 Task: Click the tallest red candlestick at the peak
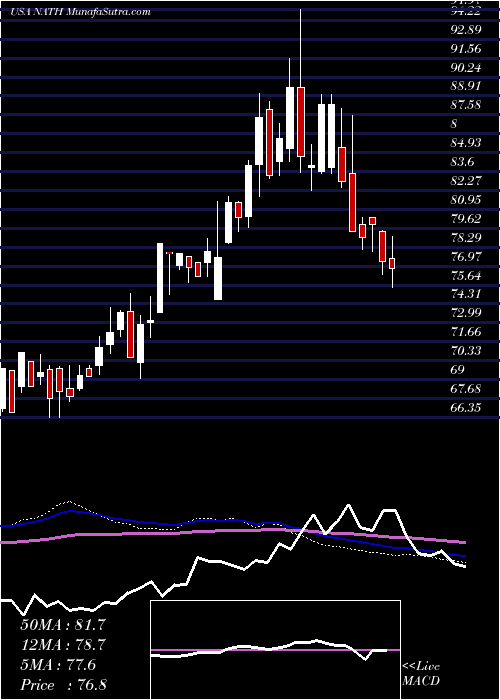pos(300,122)
